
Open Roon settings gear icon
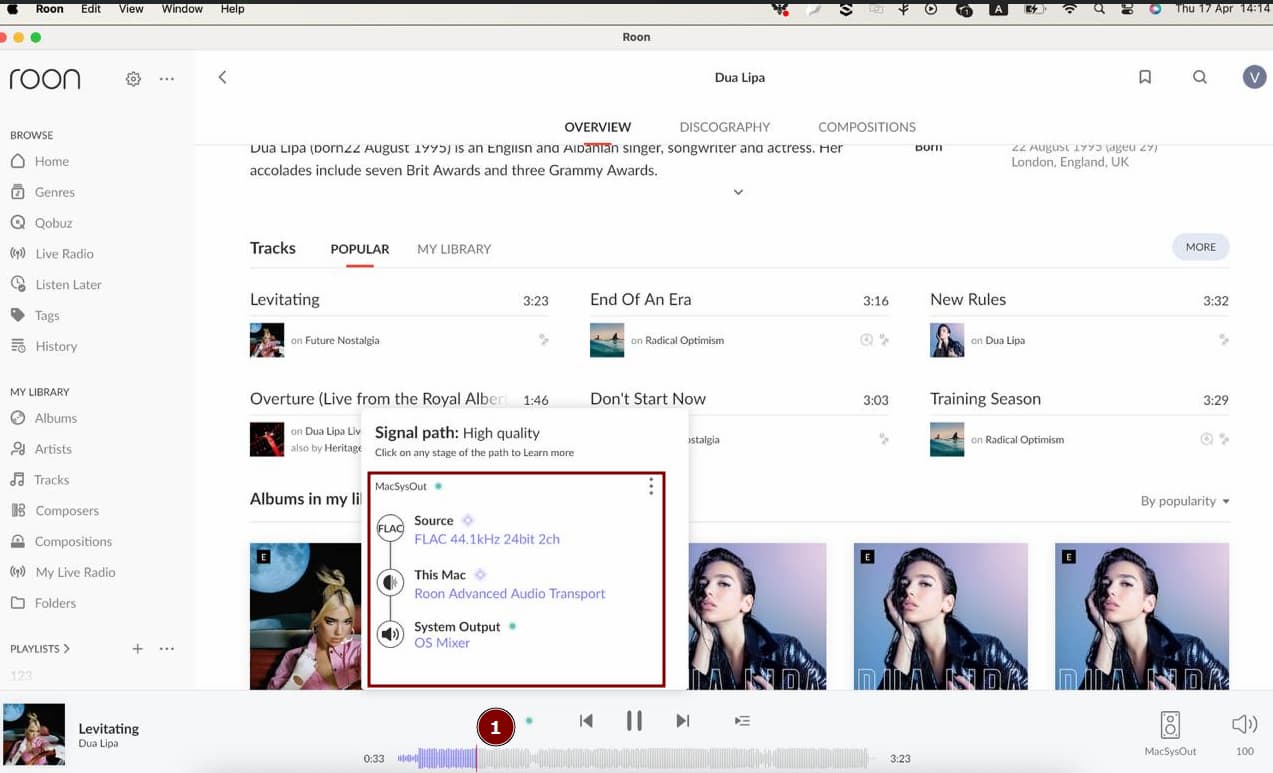pos(133,79)
